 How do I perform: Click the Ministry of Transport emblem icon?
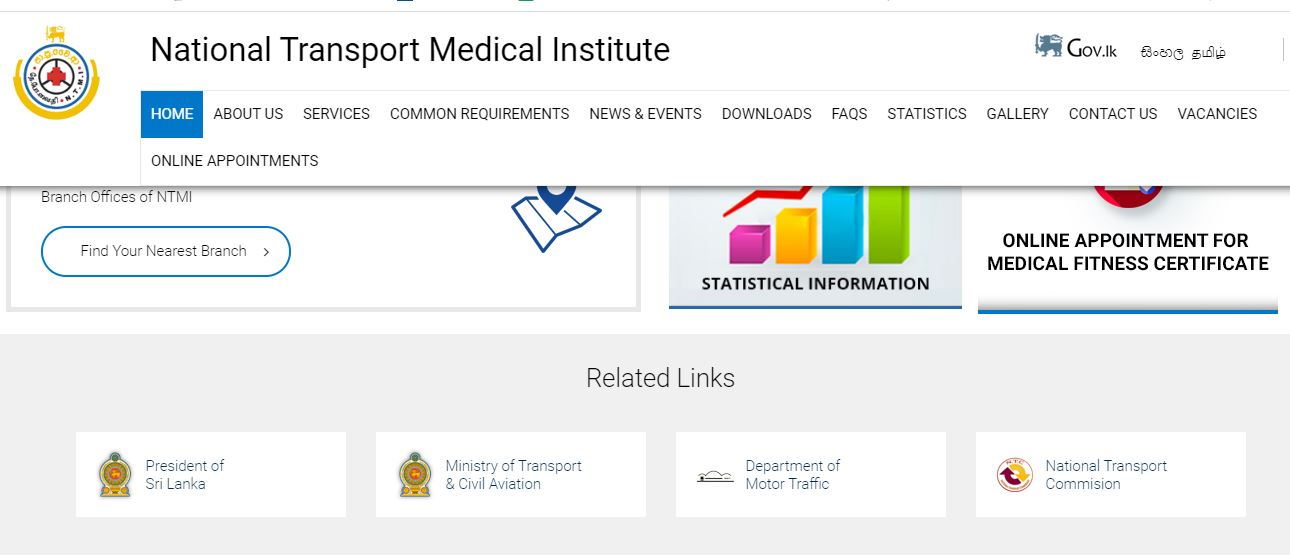pos(415,475)
